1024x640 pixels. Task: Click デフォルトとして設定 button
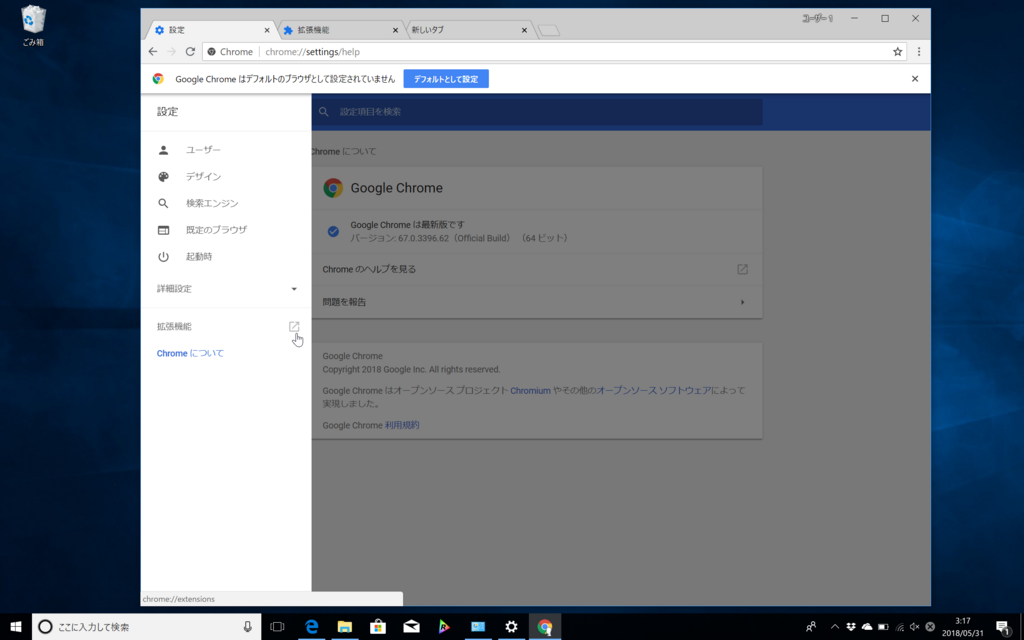coord(446,79)
